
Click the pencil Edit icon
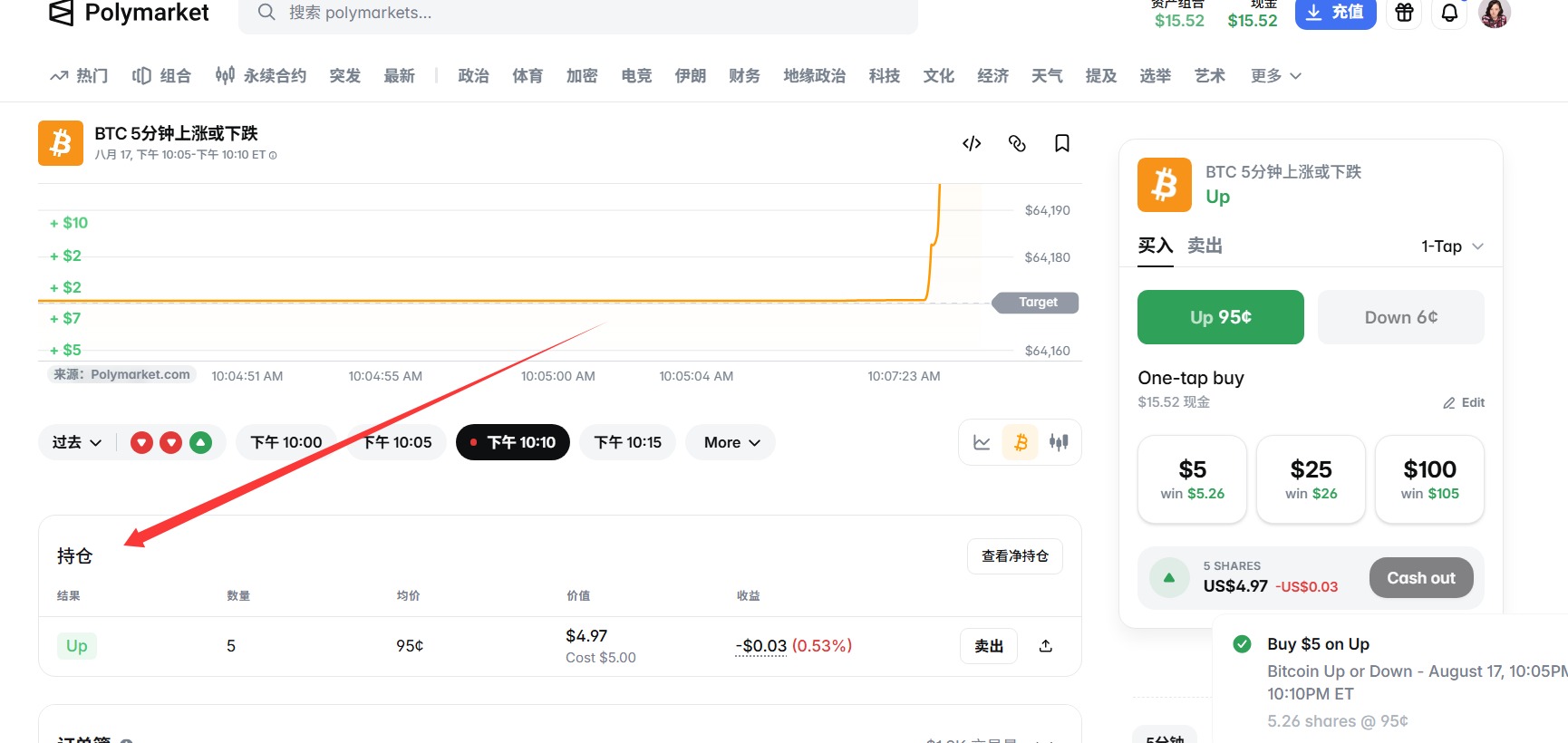(1449, 402)
